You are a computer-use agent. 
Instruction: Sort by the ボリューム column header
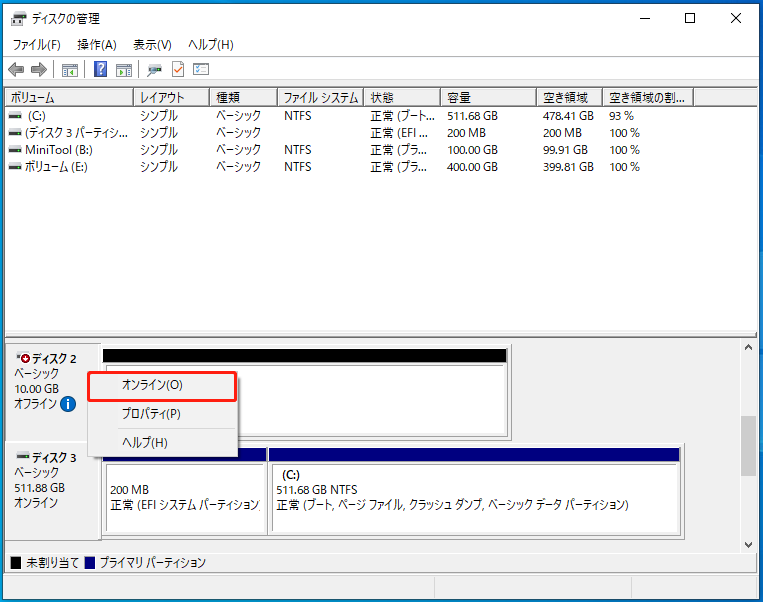click(69, 97)
